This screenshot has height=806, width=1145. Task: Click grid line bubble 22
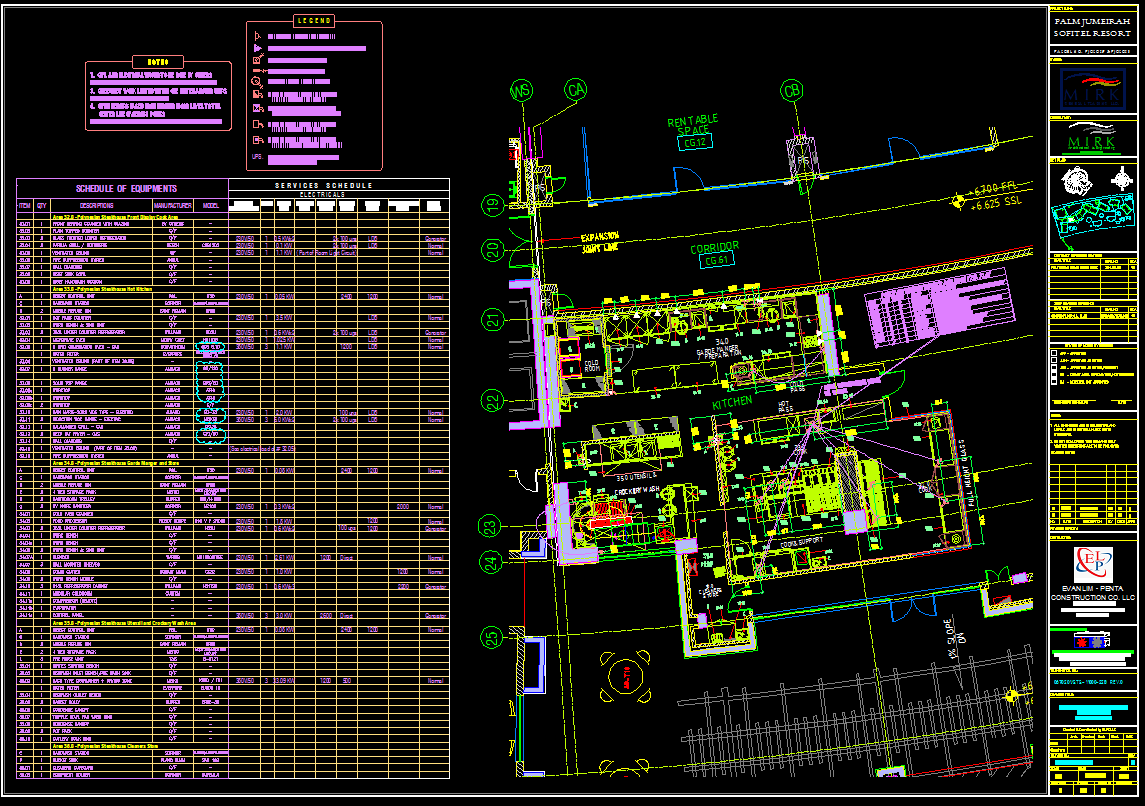tap(492, 403)
